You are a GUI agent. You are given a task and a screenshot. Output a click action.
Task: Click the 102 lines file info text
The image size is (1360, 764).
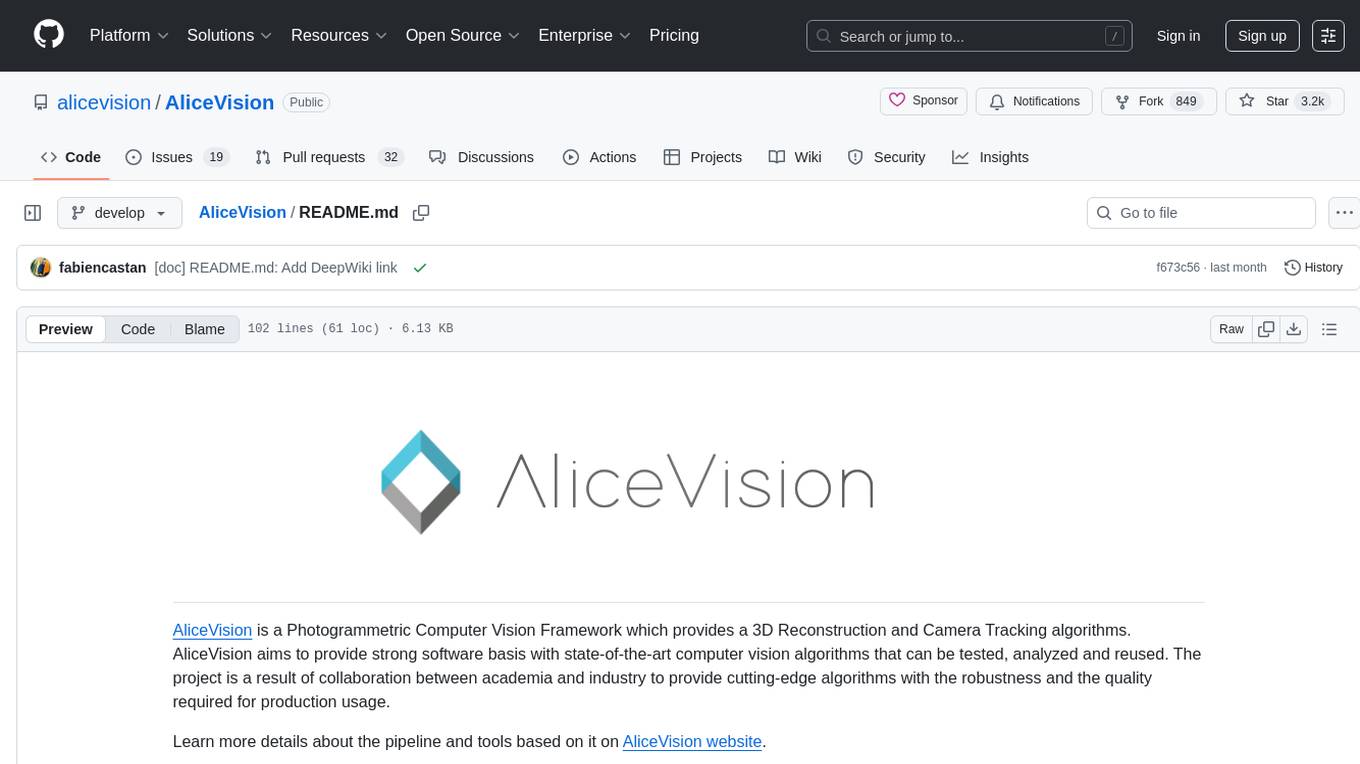[350, 329]
